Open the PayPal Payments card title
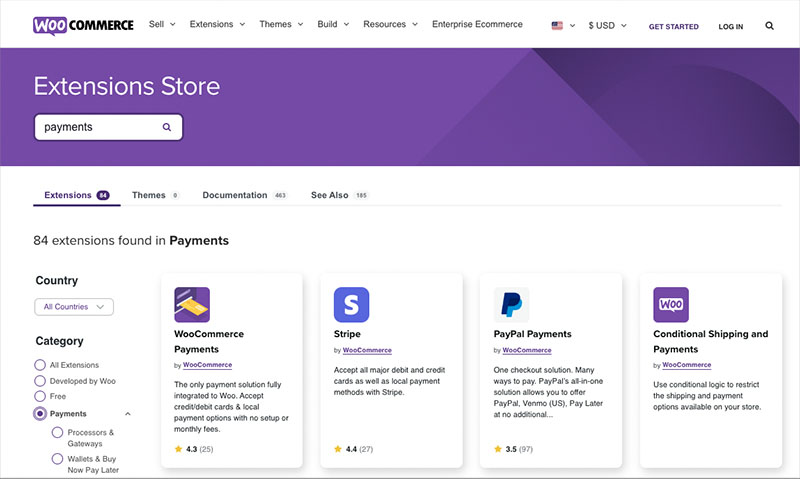This screenshot has width=800, height=479. tap(532, 334)
